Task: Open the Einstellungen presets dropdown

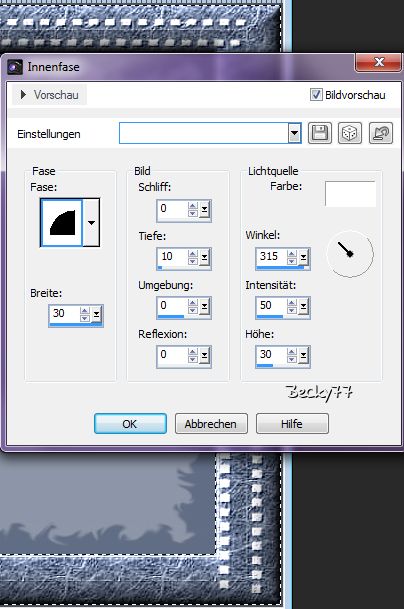Action: coord(294,133)
